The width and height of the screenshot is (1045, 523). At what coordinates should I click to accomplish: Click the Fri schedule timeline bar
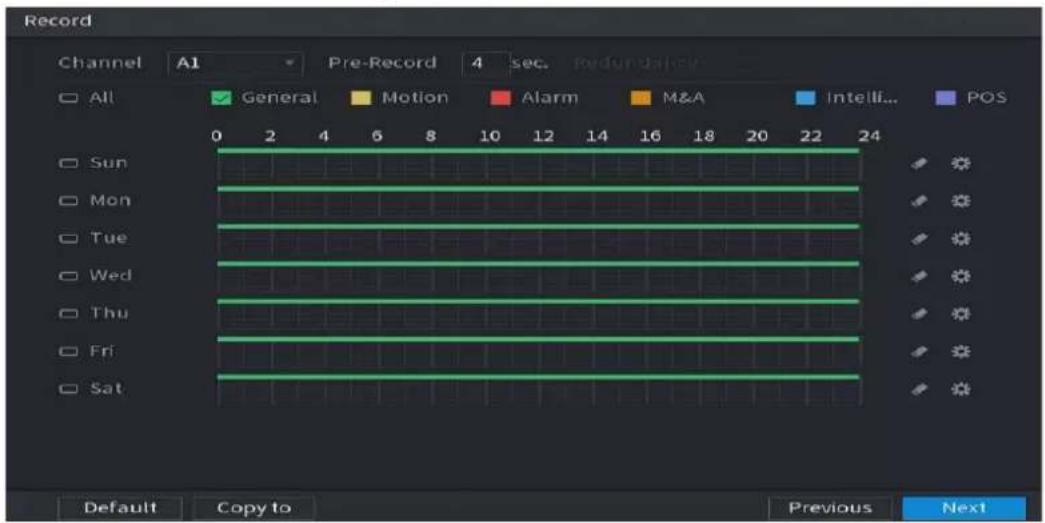pyautogui.click(x=538, y=352)
